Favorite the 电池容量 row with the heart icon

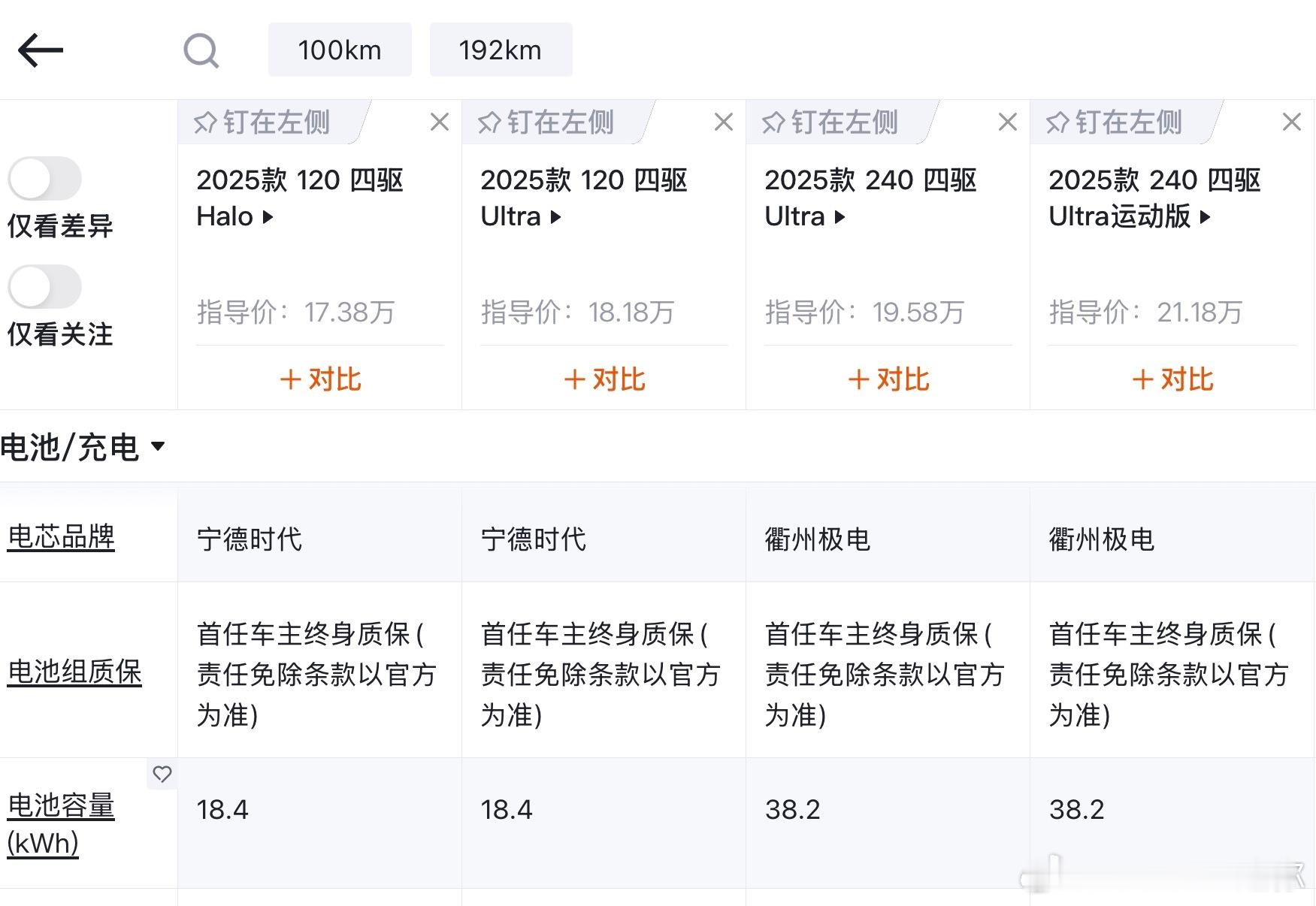click(162, 774)
